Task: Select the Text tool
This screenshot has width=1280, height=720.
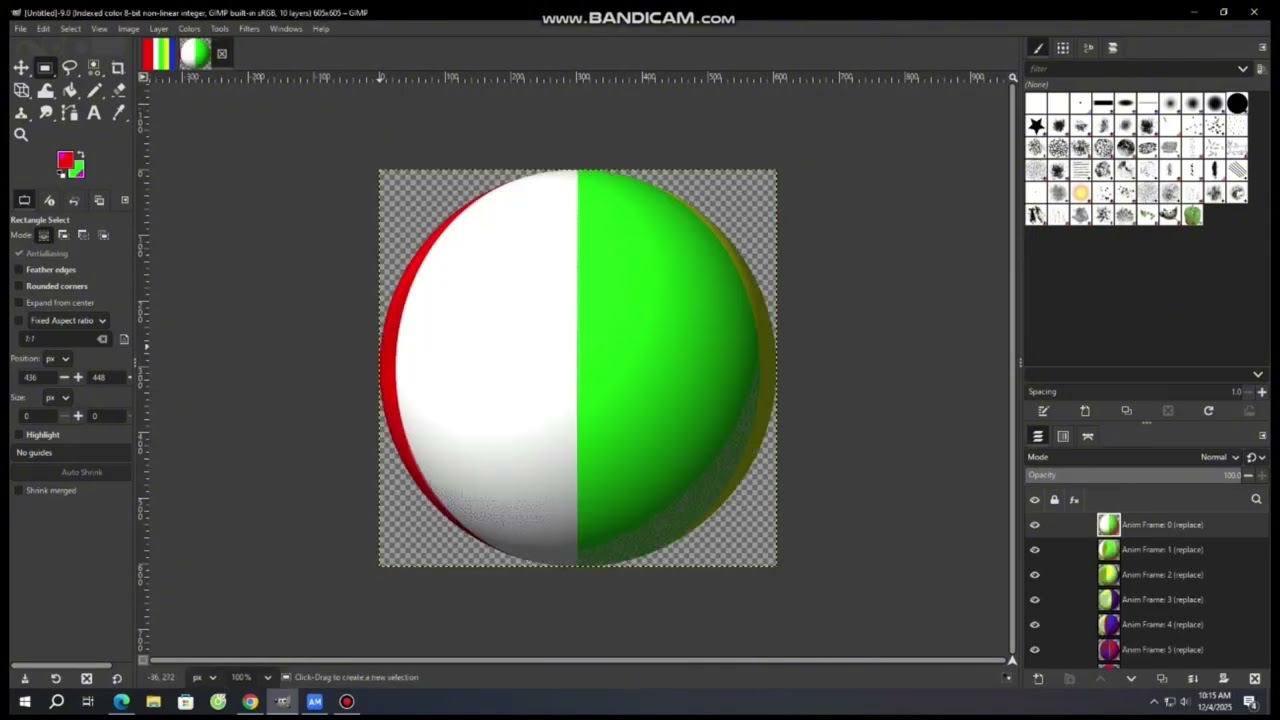Action: click(x=94, y=114)
